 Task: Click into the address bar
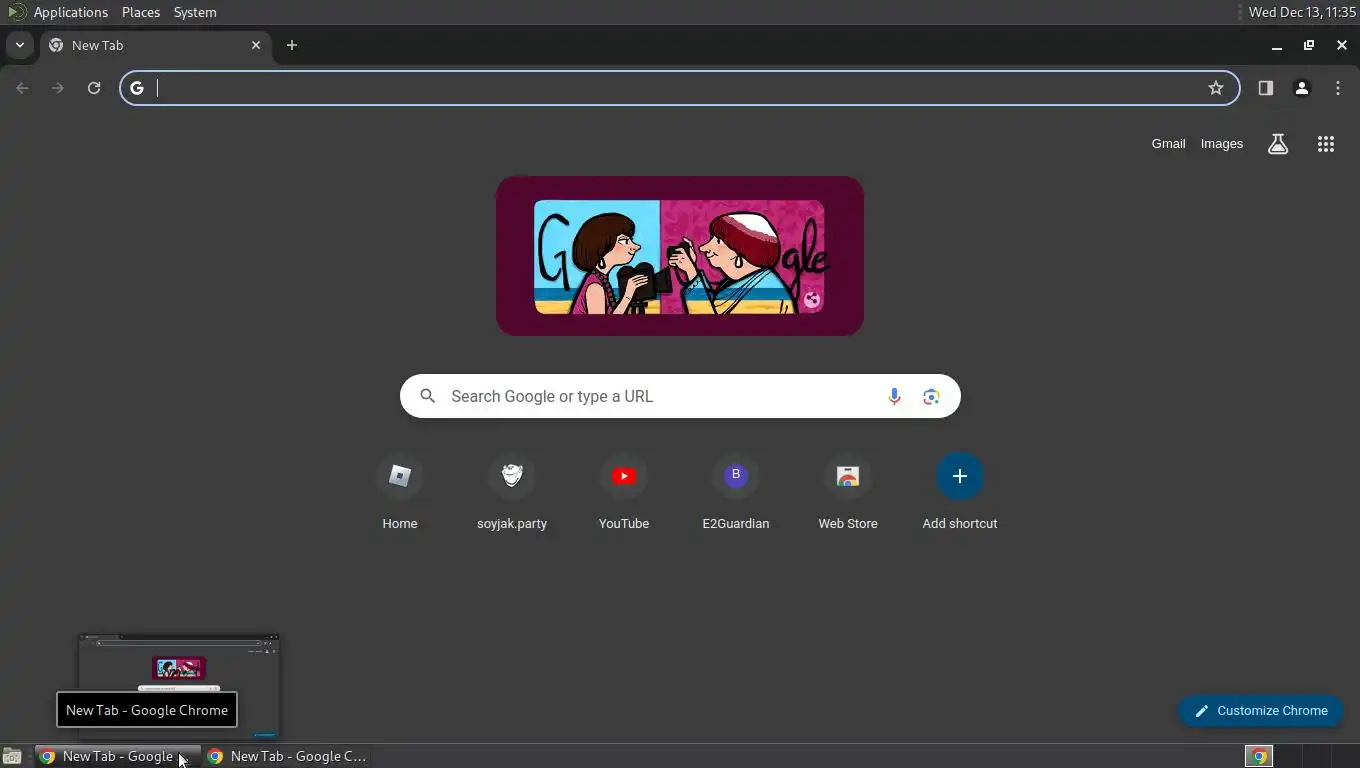click(x=680, y=88)
